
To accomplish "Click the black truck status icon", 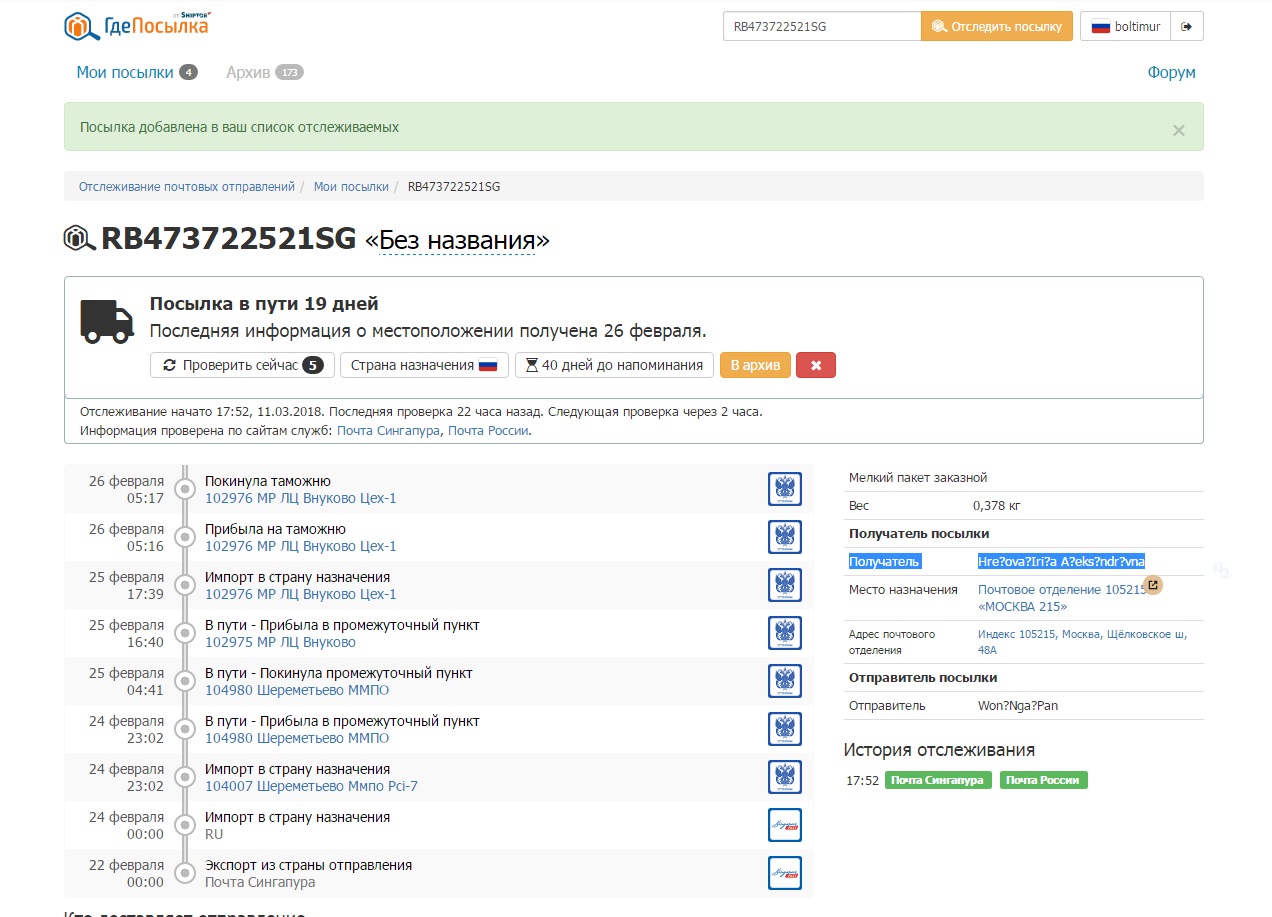I will click(106, 322).
